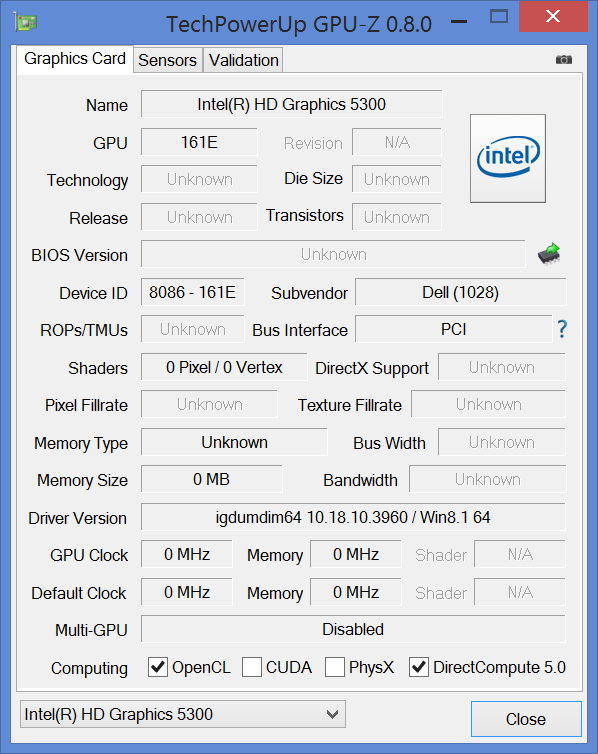Select the Intel(R) HD Graphics 5300 combo box

pos(183,714)
